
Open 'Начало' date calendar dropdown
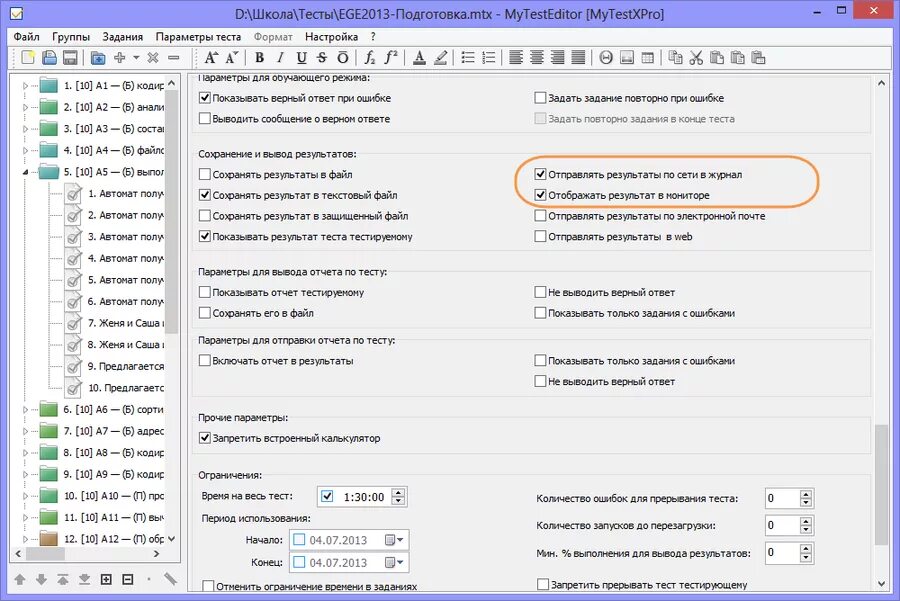click(x=394, y=540)
